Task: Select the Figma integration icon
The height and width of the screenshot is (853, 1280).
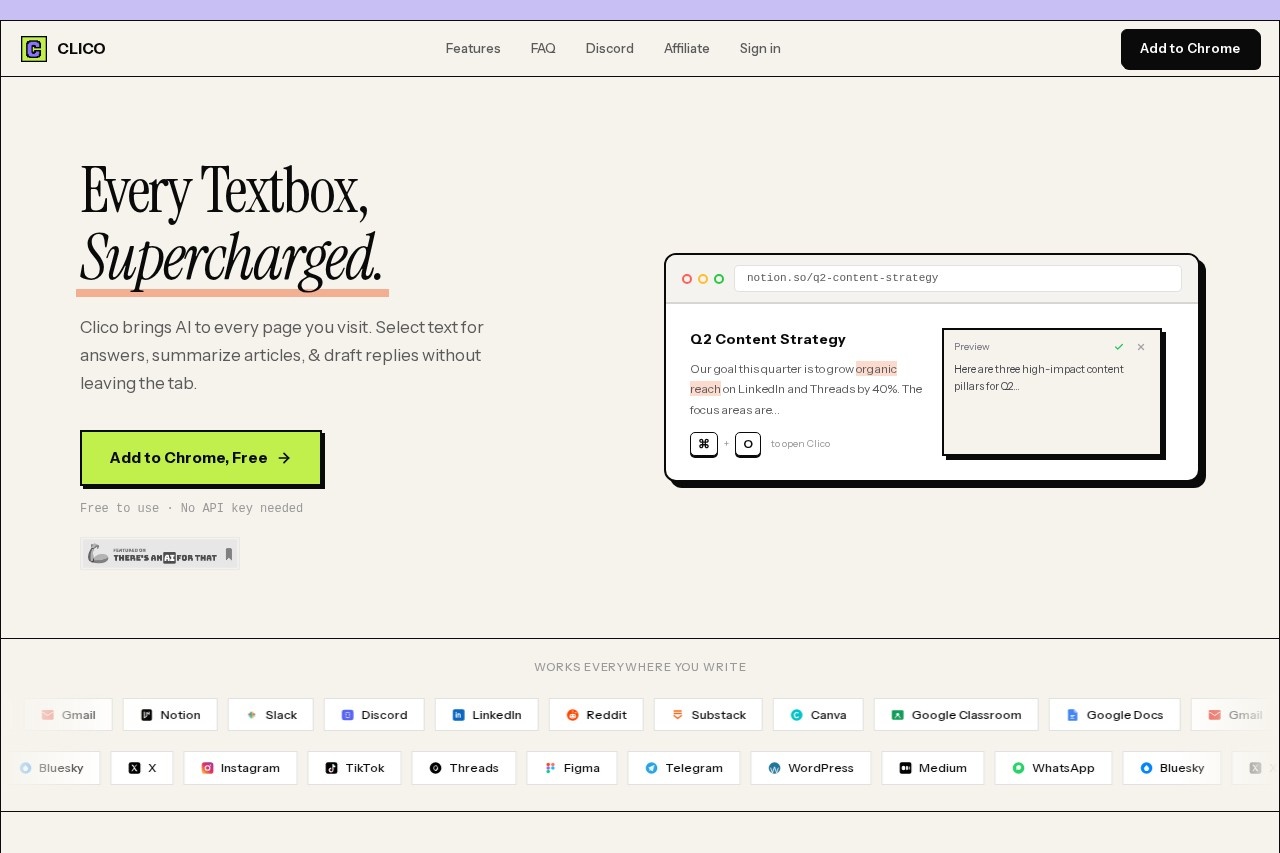Action: 550,768
